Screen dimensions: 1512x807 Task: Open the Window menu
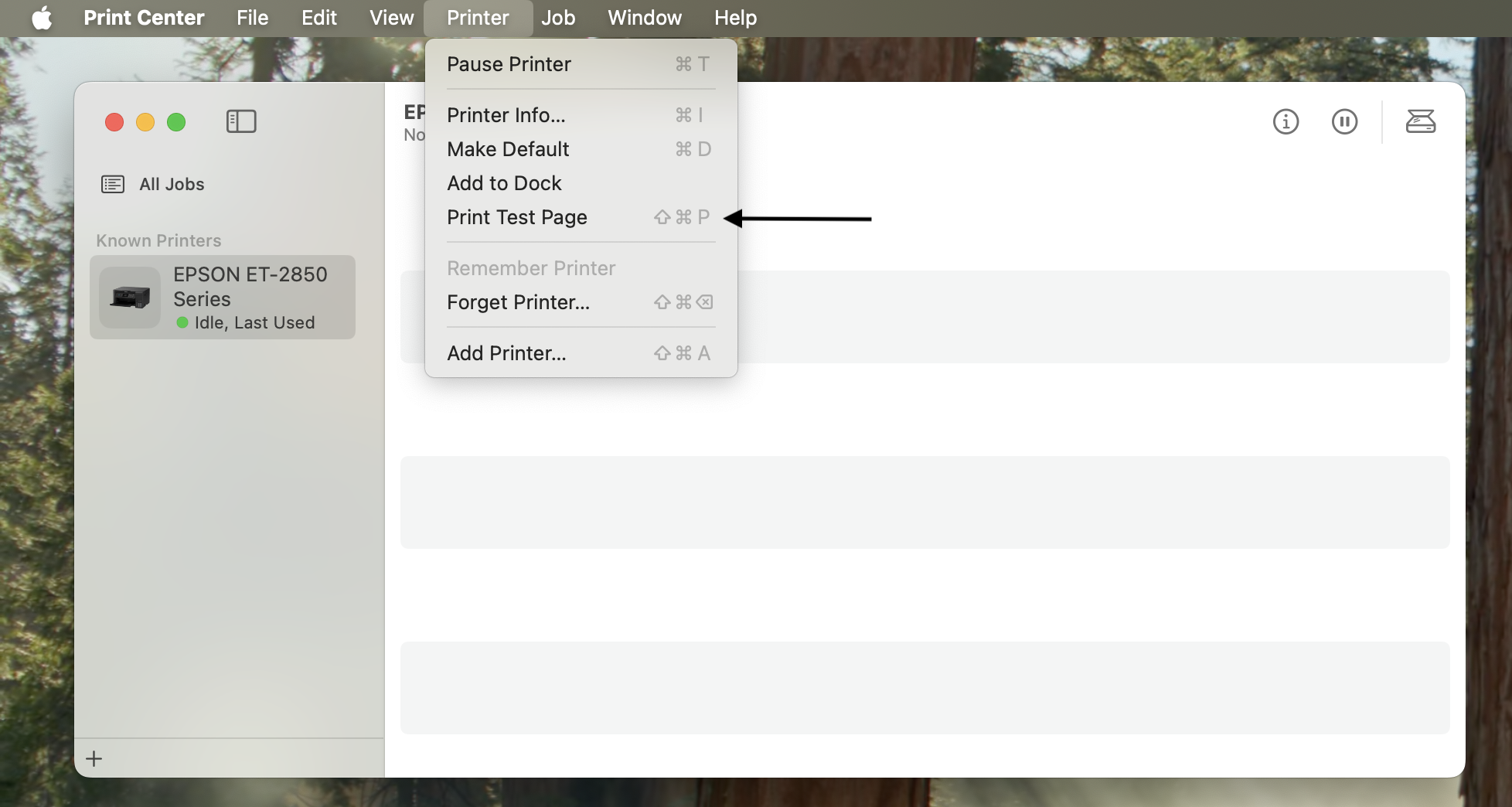(x=645, y=18)
